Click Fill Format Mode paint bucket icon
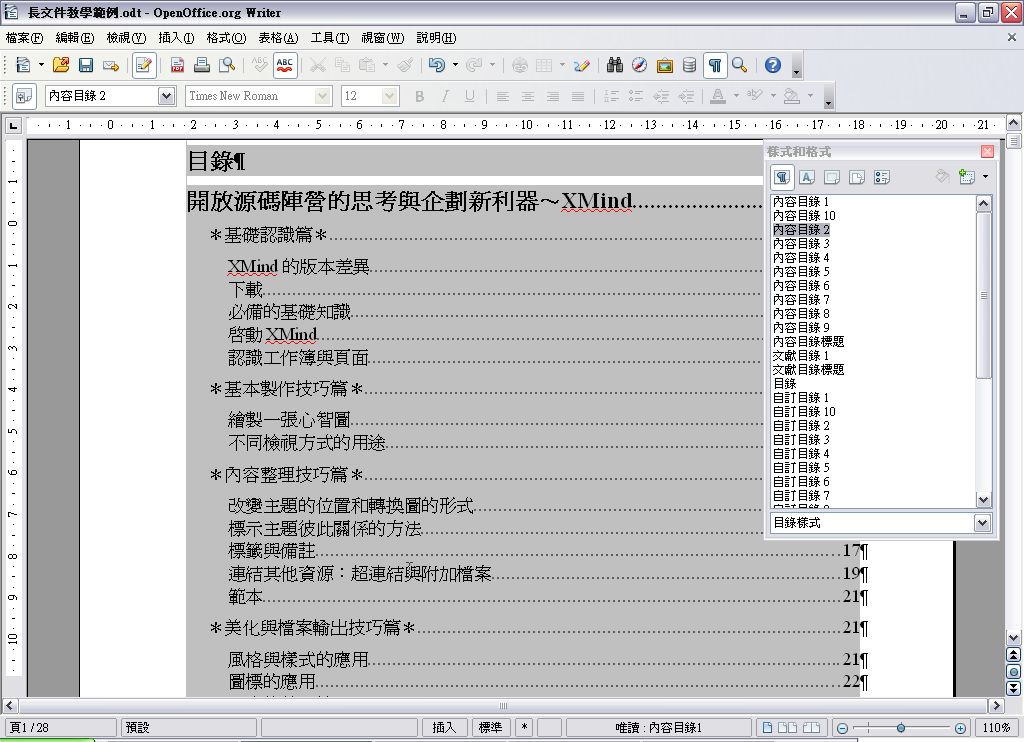The image size is (1024, 742). tap(942, 176)
